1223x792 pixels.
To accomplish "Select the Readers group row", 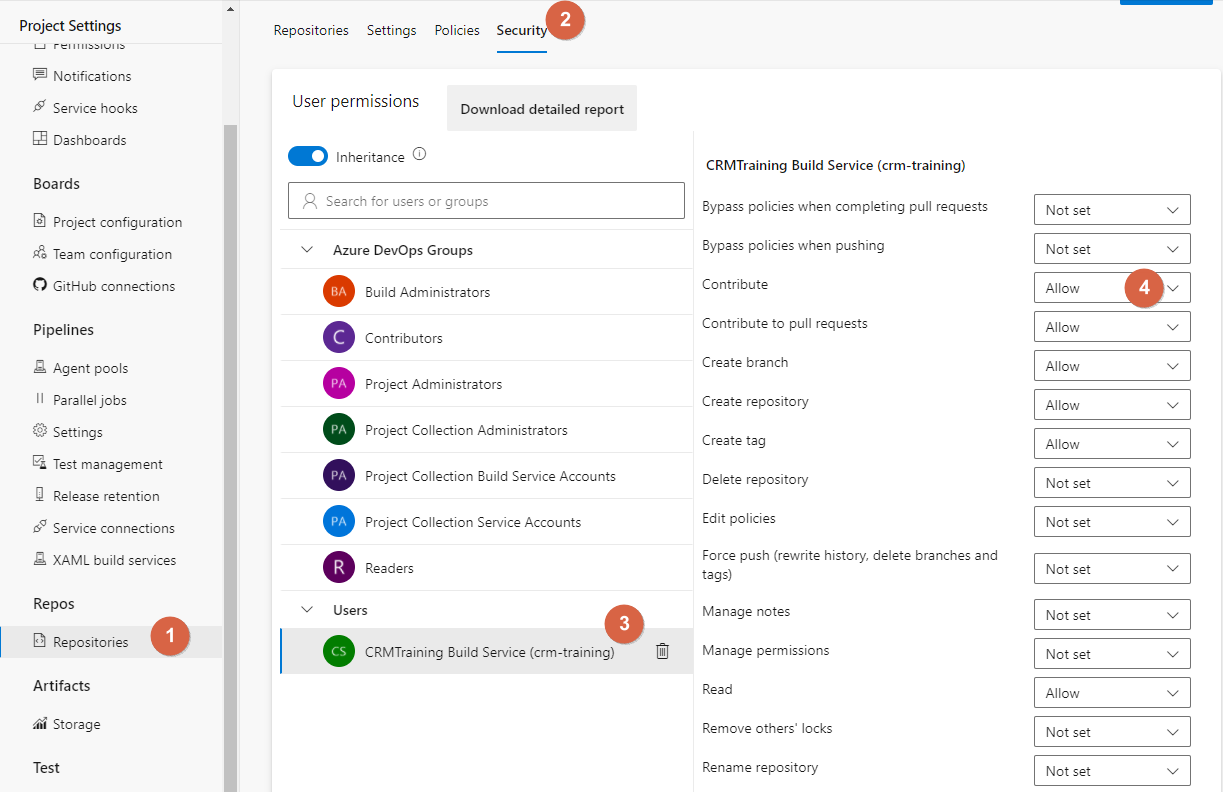I will [x=486, y=568].
